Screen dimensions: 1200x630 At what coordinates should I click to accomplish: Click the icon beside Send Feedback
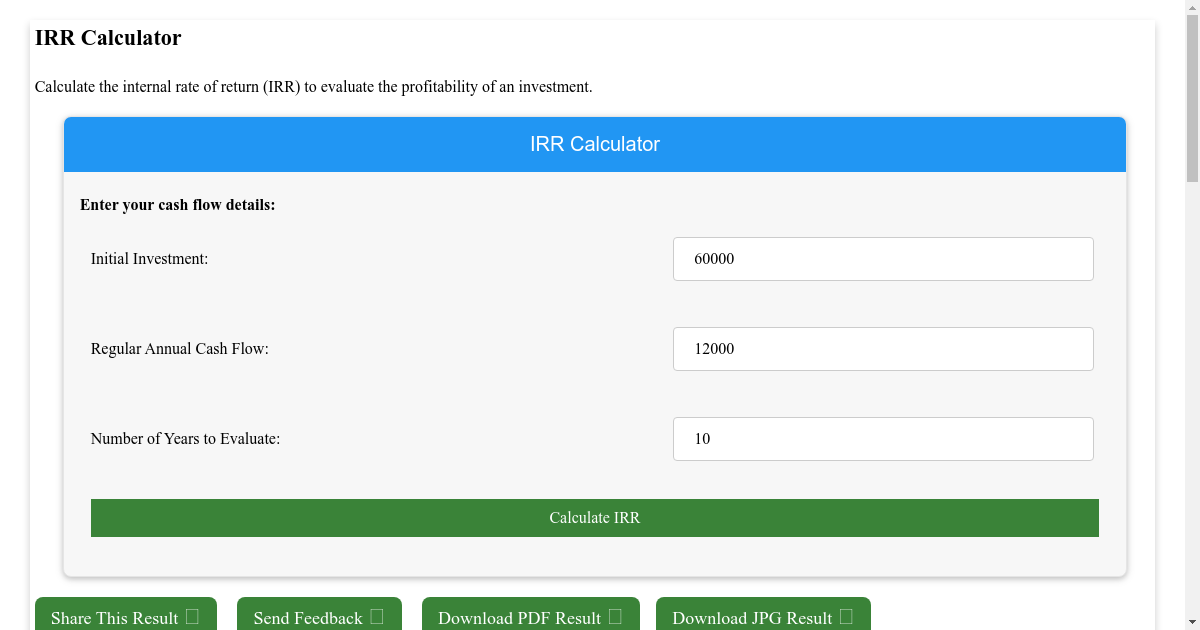(x=377, y=617)
